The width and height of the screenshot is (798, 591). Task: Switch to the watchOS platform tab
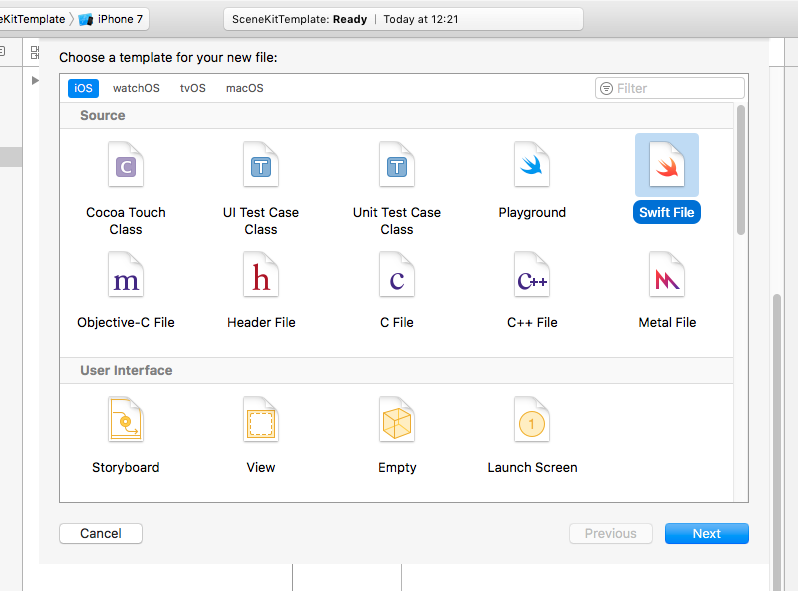(136, 88)
